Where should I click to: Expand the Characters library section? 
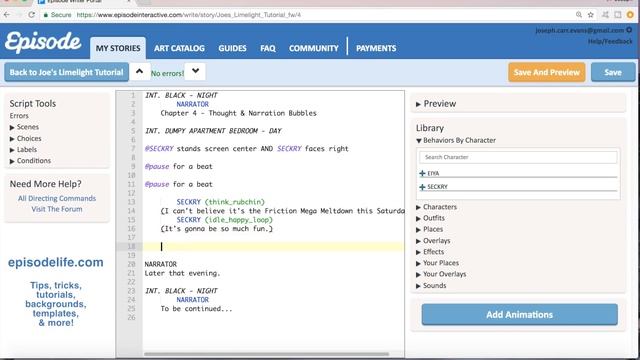click(x=436, y=207)
